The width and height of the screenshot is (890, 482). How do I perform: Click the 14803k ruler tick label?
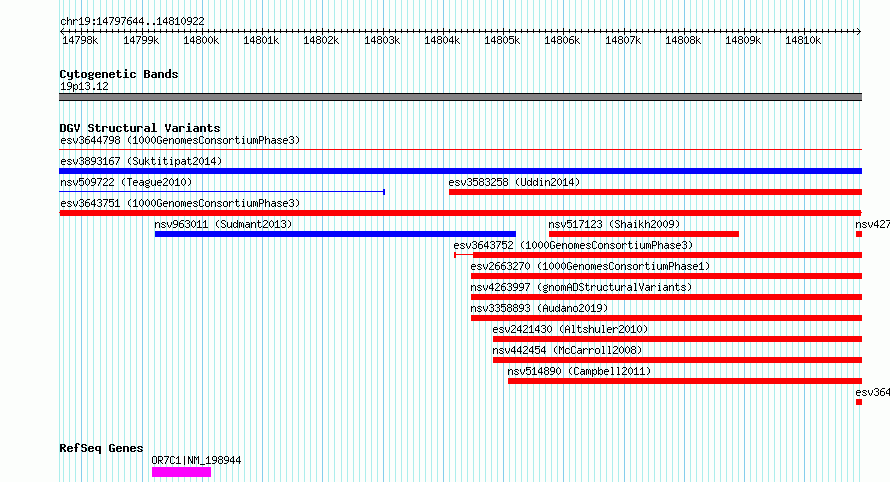click(x=382, y=41)
